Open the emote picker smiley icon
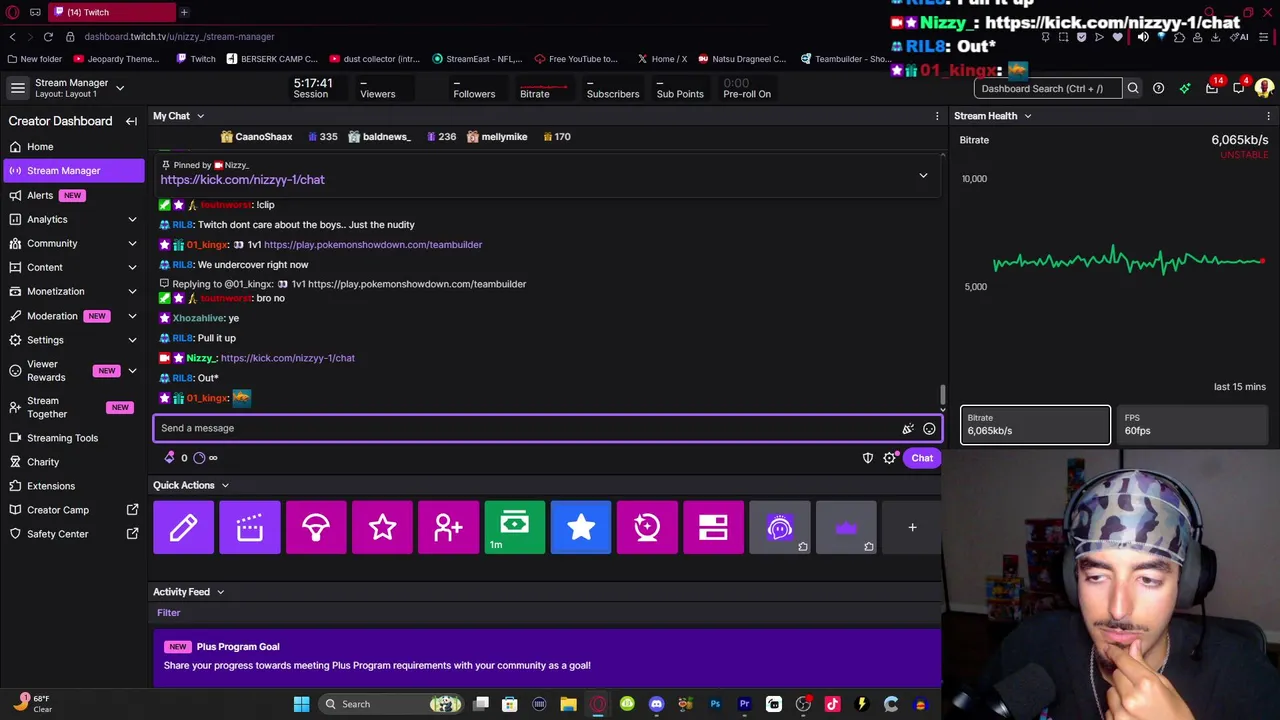The width and height of the screenshot is (1280, 720). [x=929, y=428]
